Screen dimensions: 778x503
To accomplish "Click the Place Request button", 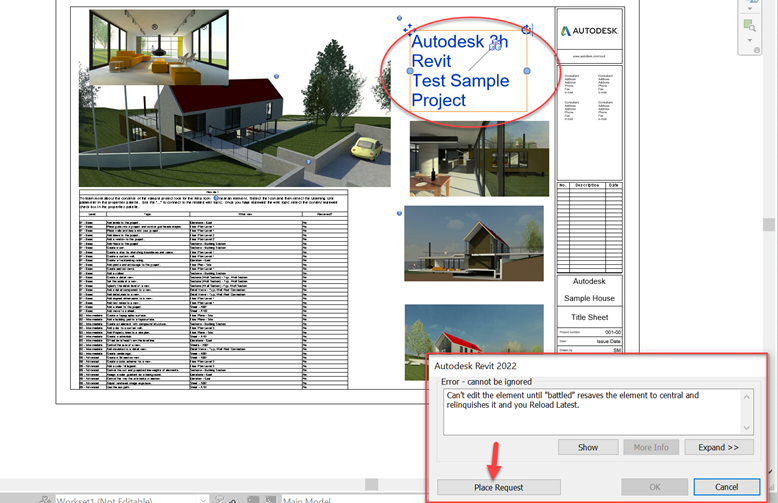I will pos(499,487).
